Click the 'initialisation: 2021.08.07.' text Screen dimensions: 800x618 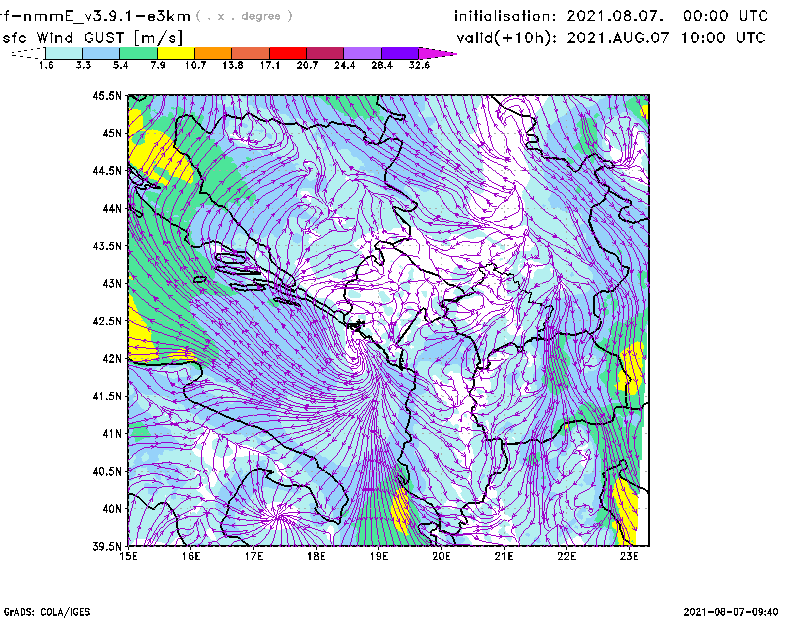[x=559, y=16]
